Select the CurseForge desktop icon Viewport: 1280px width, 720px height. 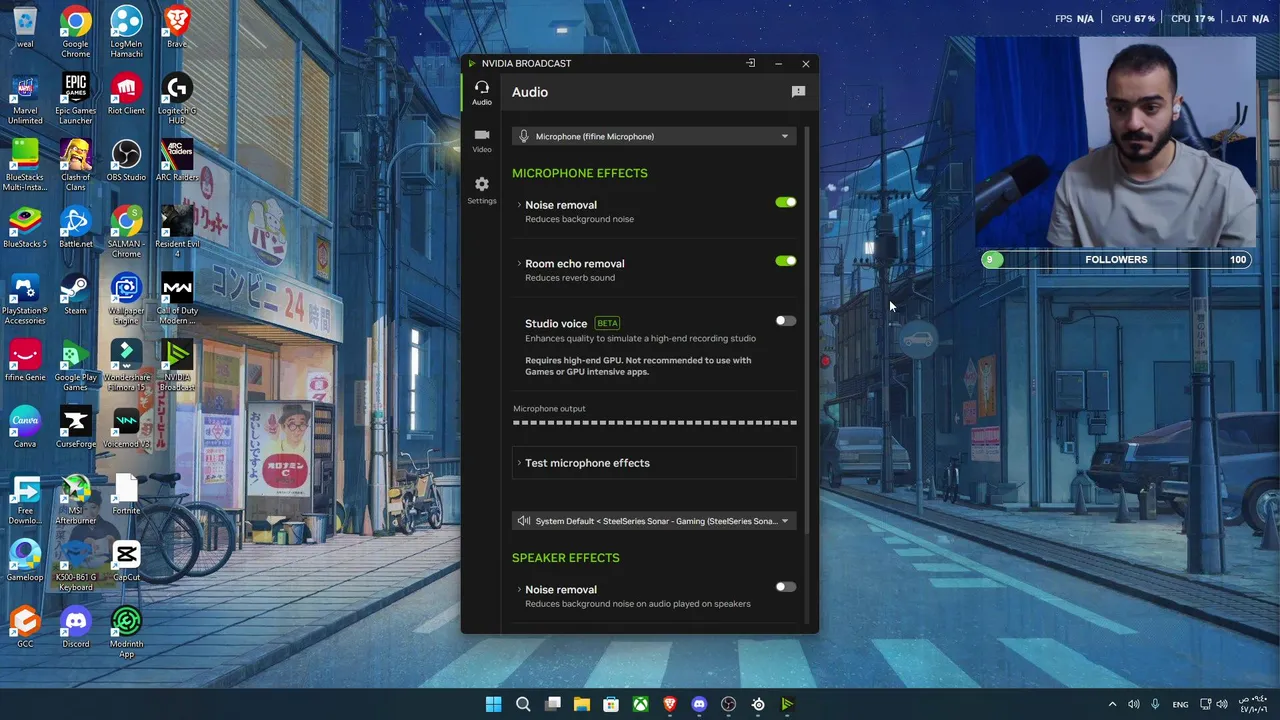[76, 427]
